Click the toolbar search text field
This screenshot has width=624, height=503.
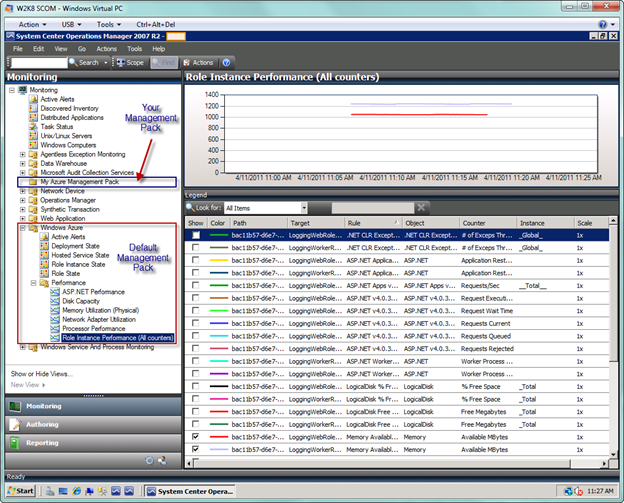point(39,63)
